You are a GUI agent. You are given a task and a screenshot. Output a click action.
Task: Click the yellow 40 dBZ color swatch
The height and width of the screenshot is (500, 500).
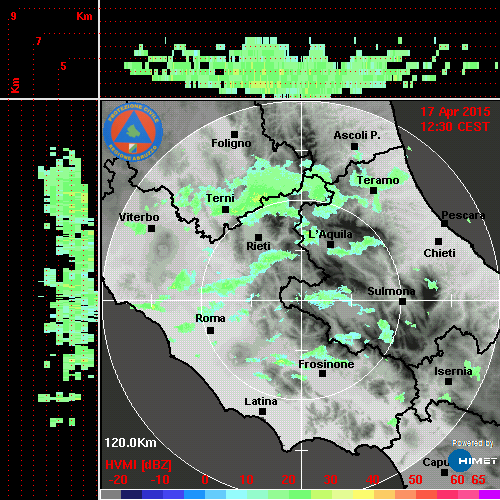pyautogui.click(x=363, y=494)
